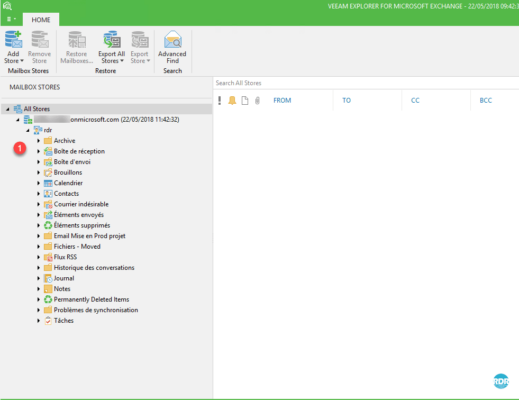Click the Export Store icon
This screenshot has width=519, height=400.
(140, 40)
